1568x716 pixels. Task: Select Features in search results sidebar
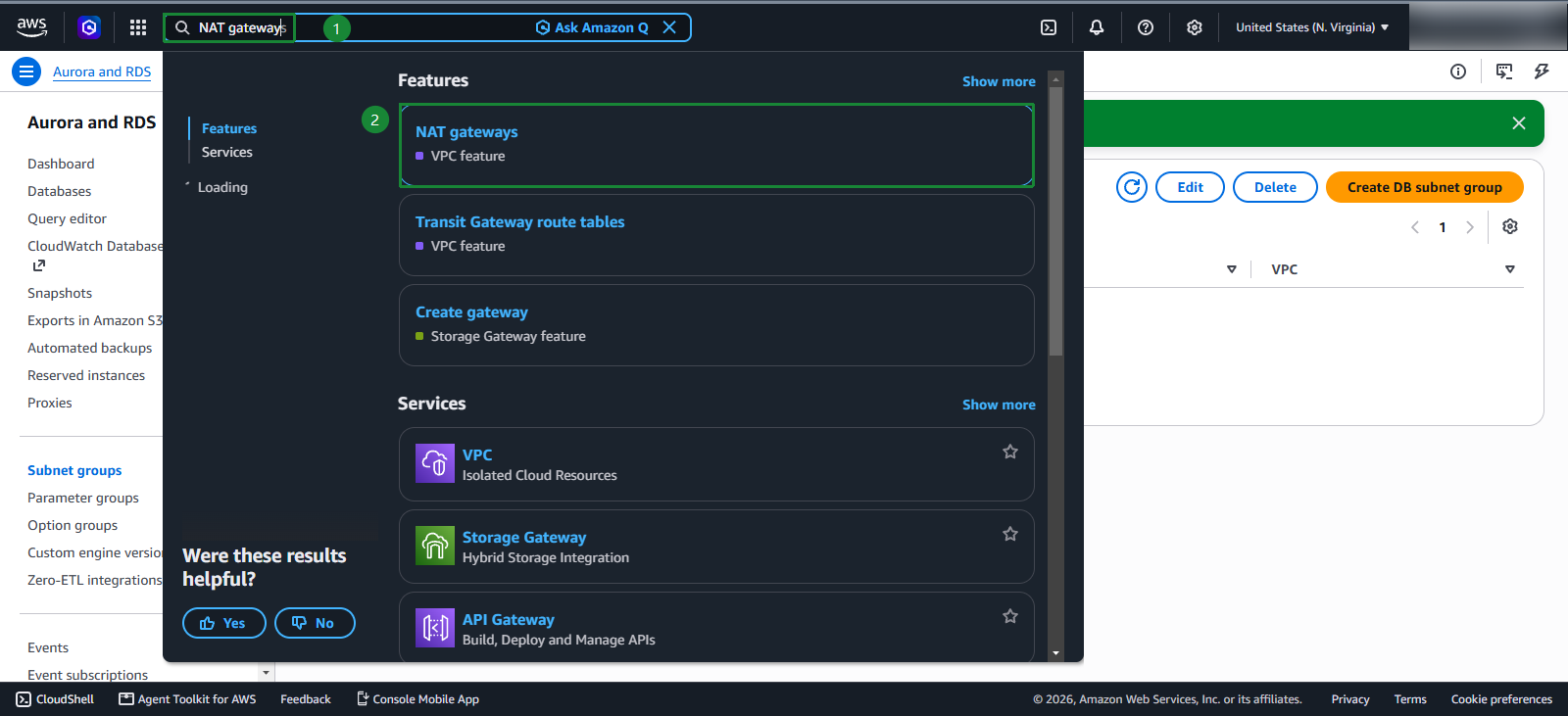pyautogui.click(x=229, y=128)
